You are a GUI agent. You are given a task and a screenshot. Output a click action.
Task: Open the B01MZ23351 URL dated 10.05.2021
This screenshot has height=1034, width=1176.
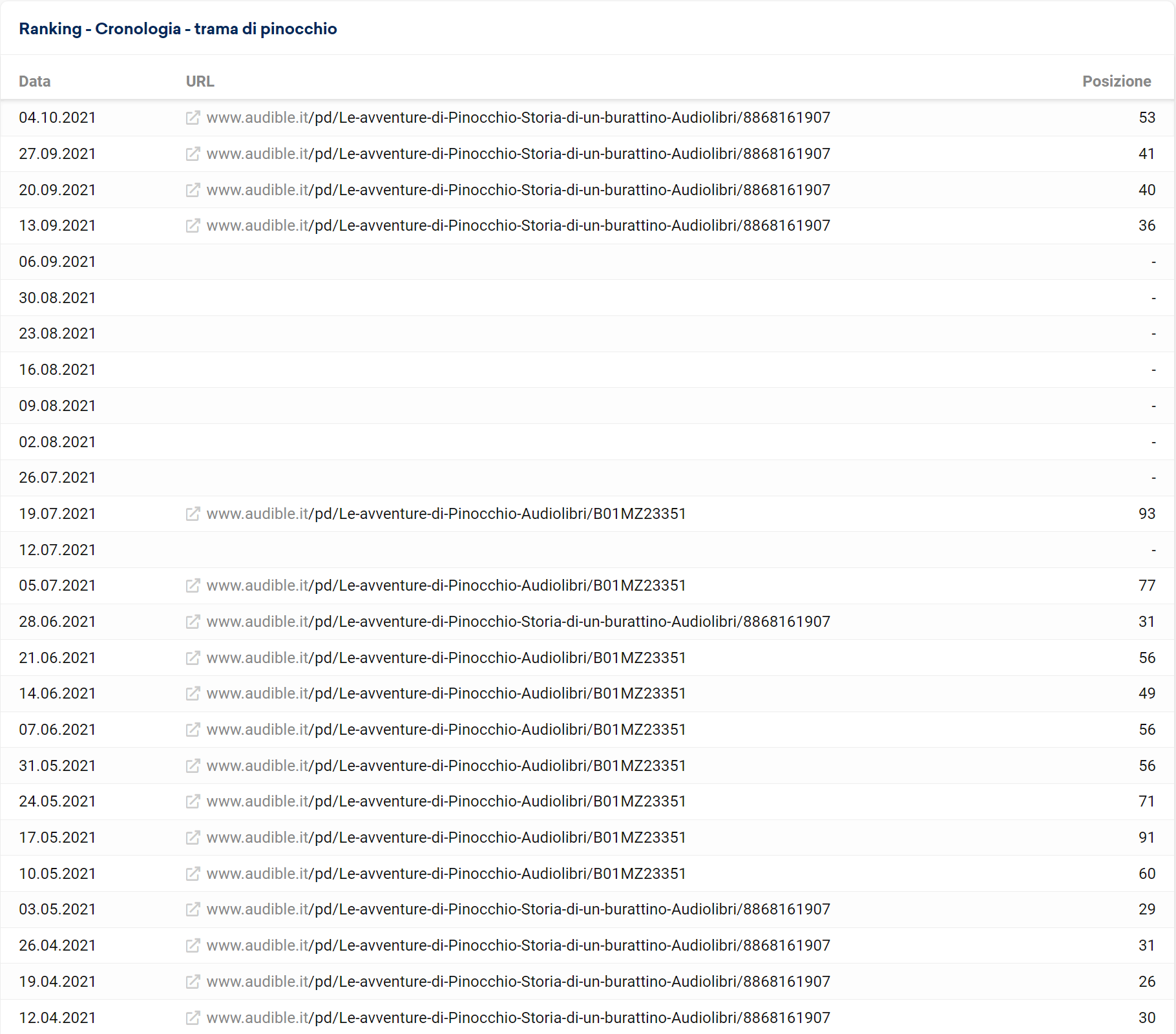[x=446, y=874]
